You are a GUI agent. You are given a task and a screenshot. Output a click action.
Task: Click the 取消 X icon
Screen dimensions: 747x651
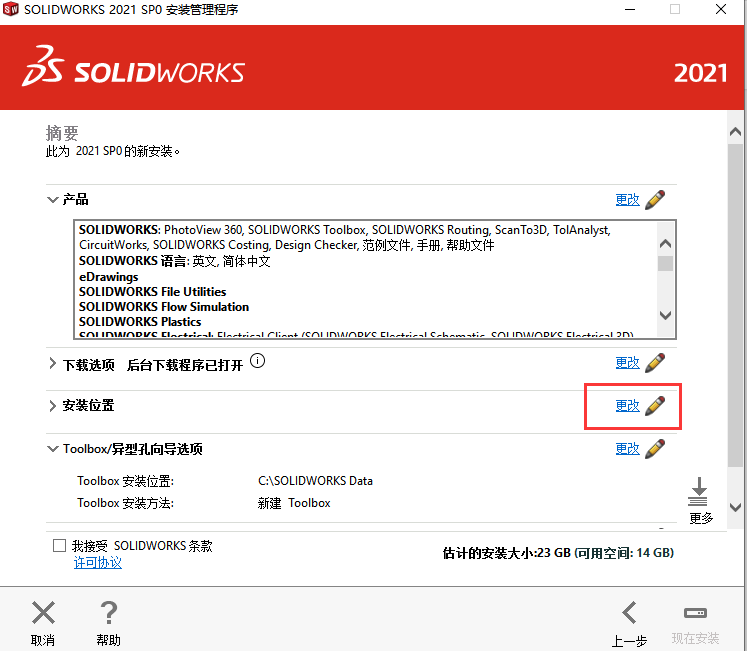click(x=43, y=612)
